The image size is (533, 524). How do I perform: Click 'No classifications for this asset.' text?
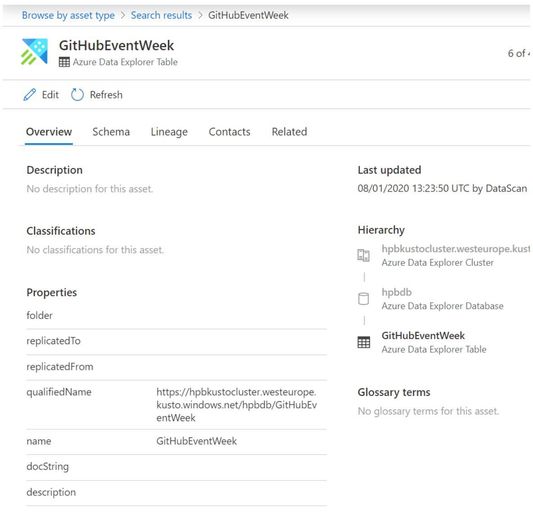click(x=95, y=250)
